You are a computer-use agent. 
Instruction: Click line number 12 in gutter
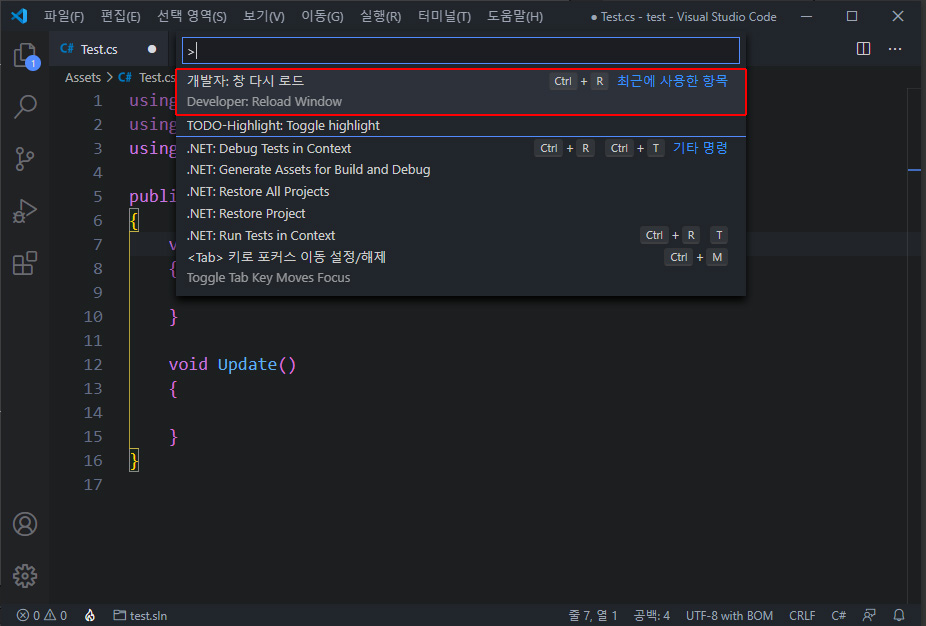click(93, 364)
